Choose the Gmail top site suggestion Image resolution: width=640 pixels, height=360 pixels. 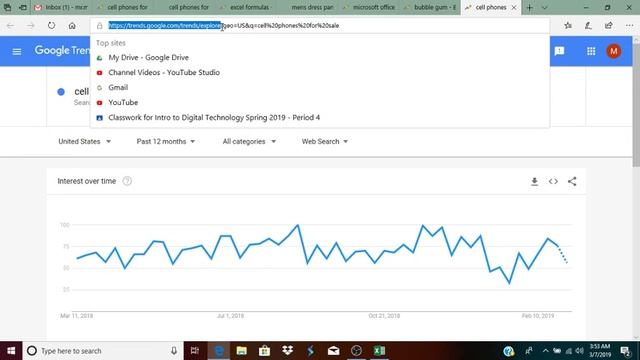click(320, 87)
